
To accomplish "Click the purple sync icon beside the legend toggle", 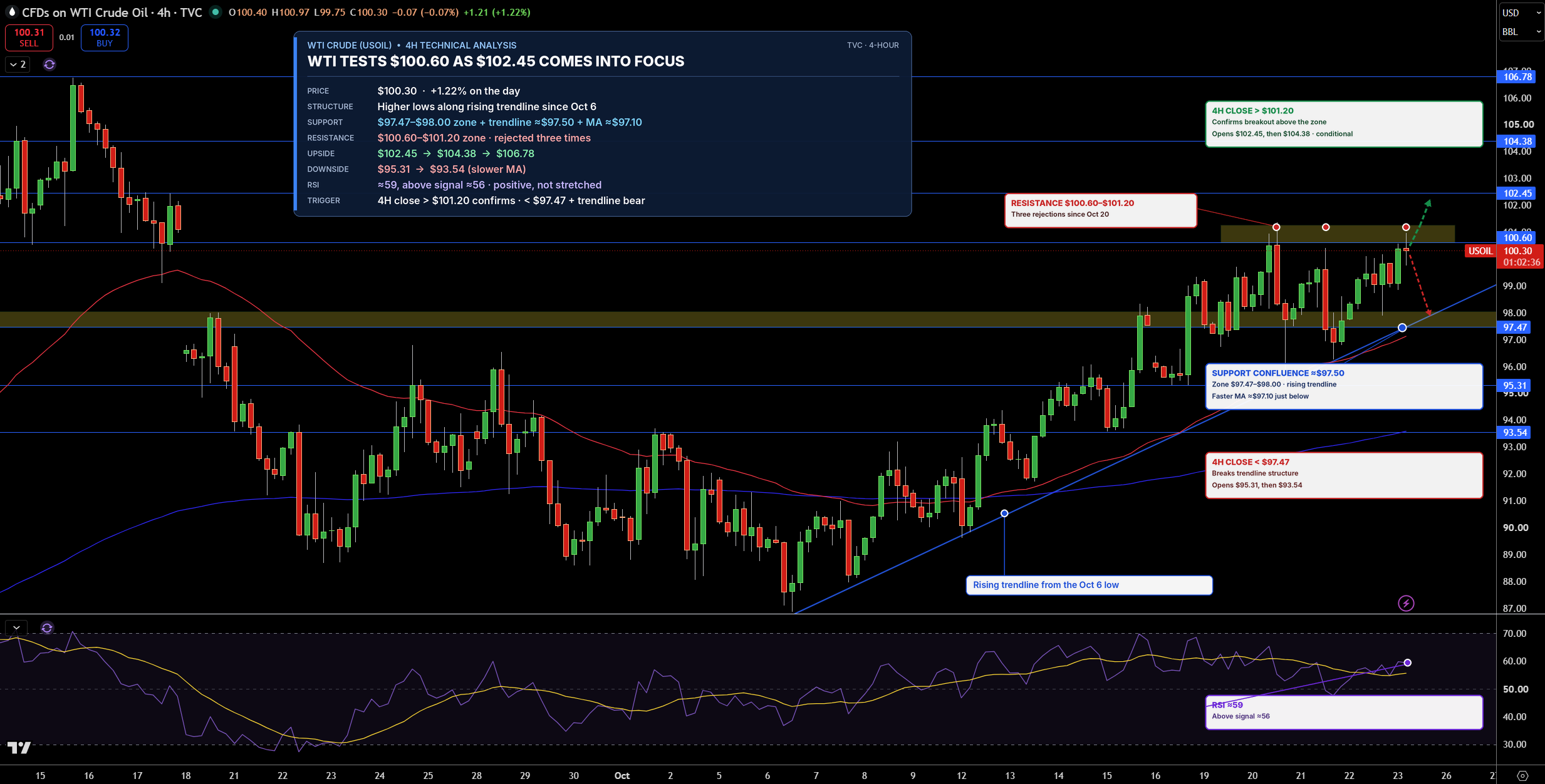I will click(49, 64).
